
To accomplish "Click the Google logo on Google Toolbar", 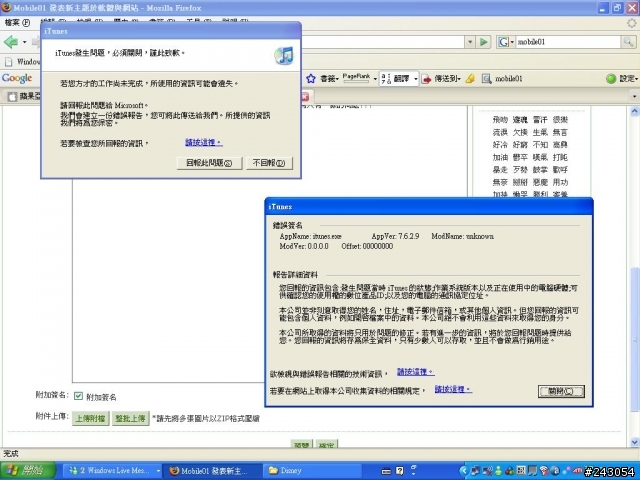I will (x=17, y=78).
